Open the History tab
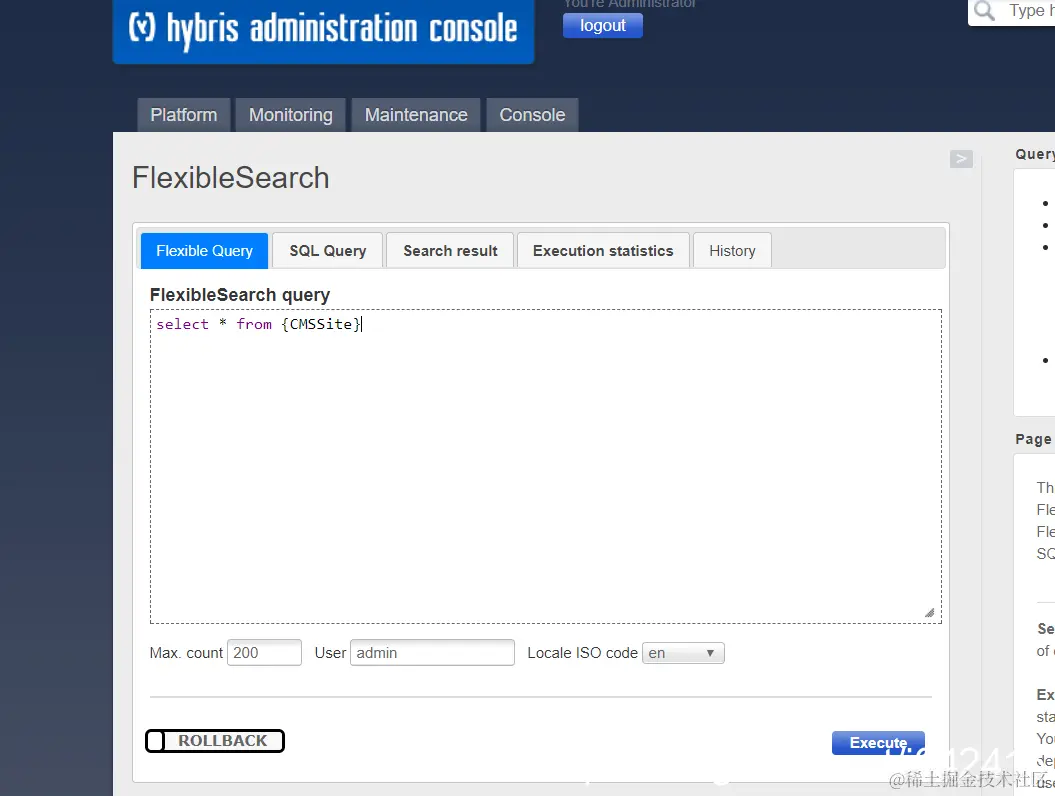 pyautogui.click(x=732, y=251)
